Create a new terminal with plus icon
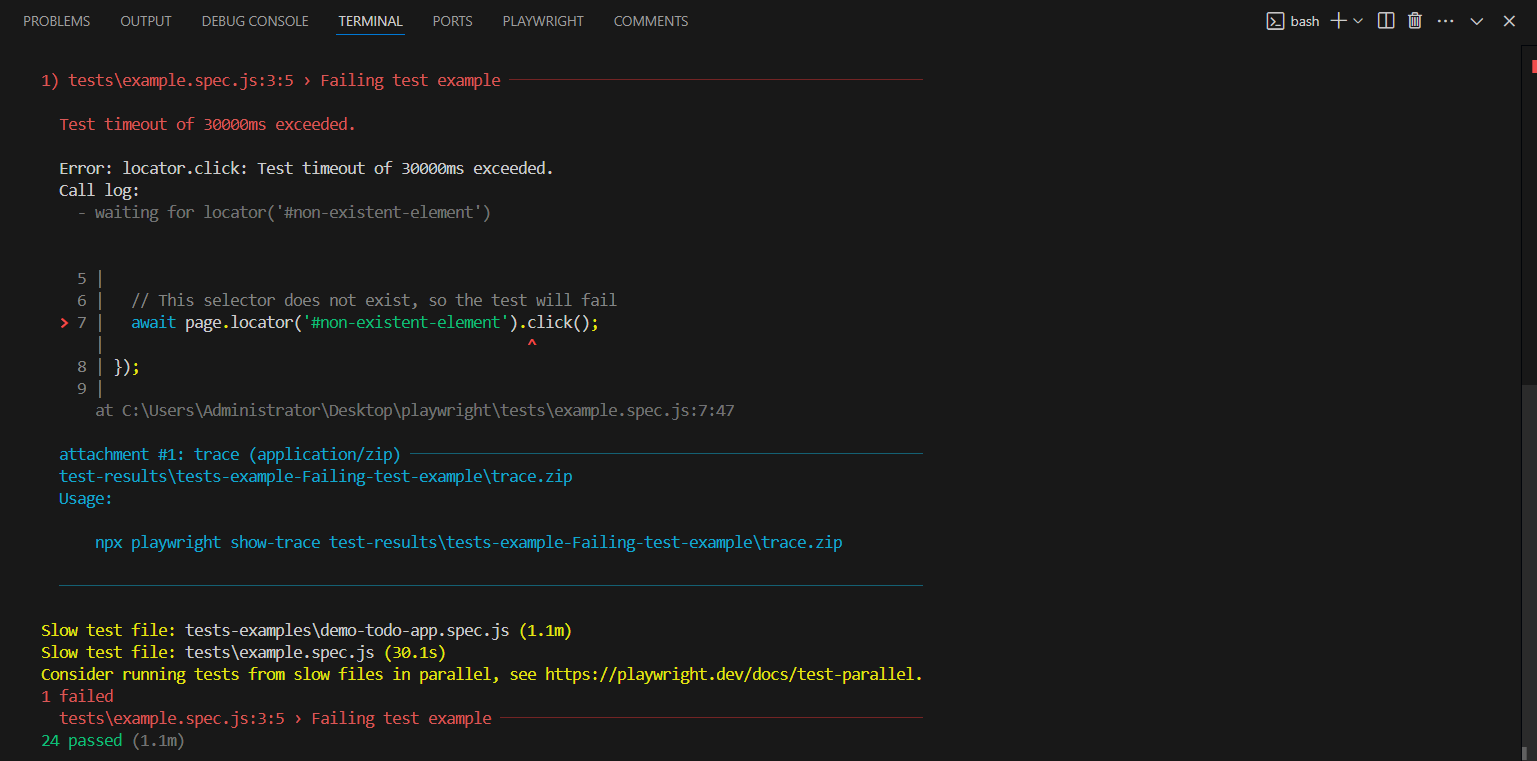1537x761 pixels. click(1338, 21)
